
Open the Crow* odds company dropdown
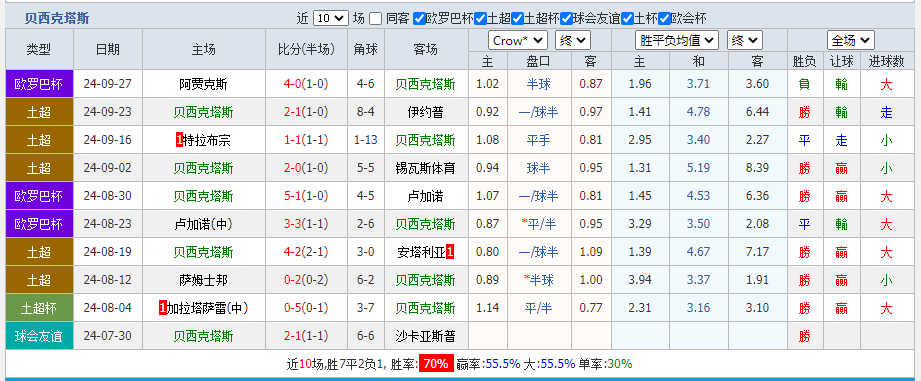517,41
